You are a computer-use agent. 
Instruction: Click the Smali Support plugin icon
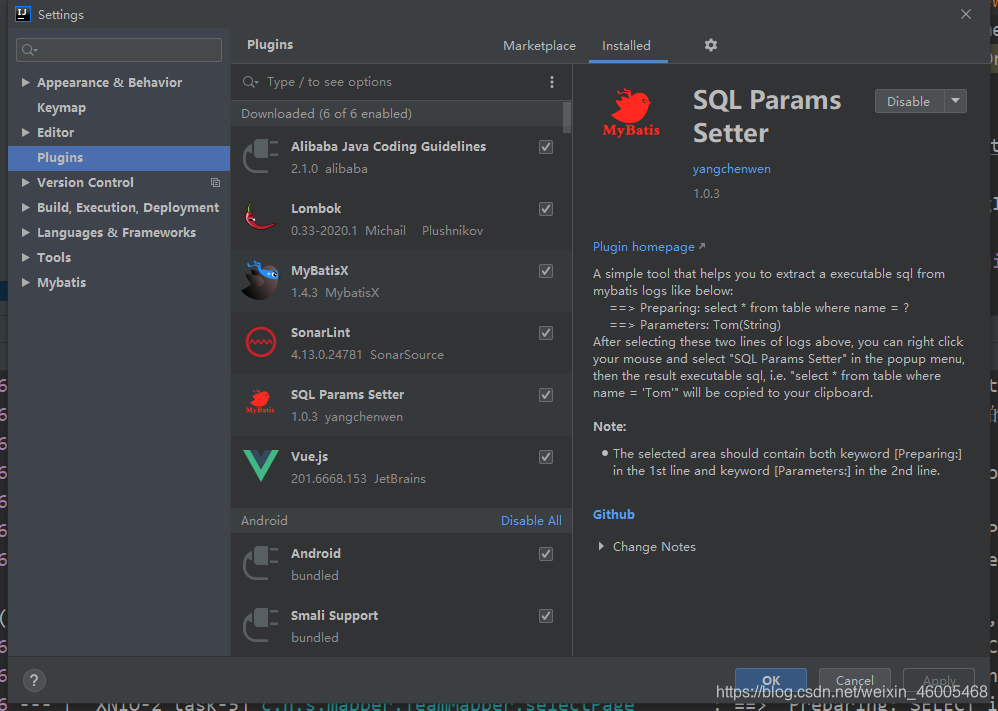click(261, 625)
